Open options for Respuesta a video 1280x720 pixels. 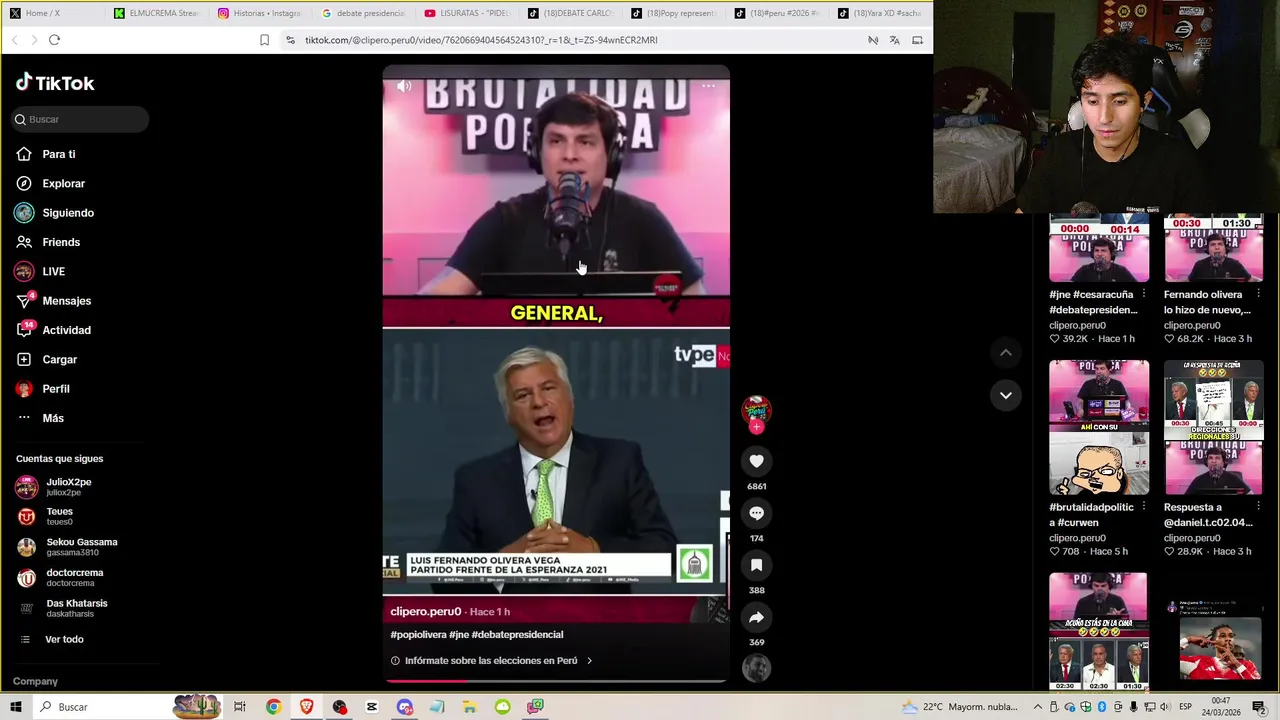pos(1258,507)
